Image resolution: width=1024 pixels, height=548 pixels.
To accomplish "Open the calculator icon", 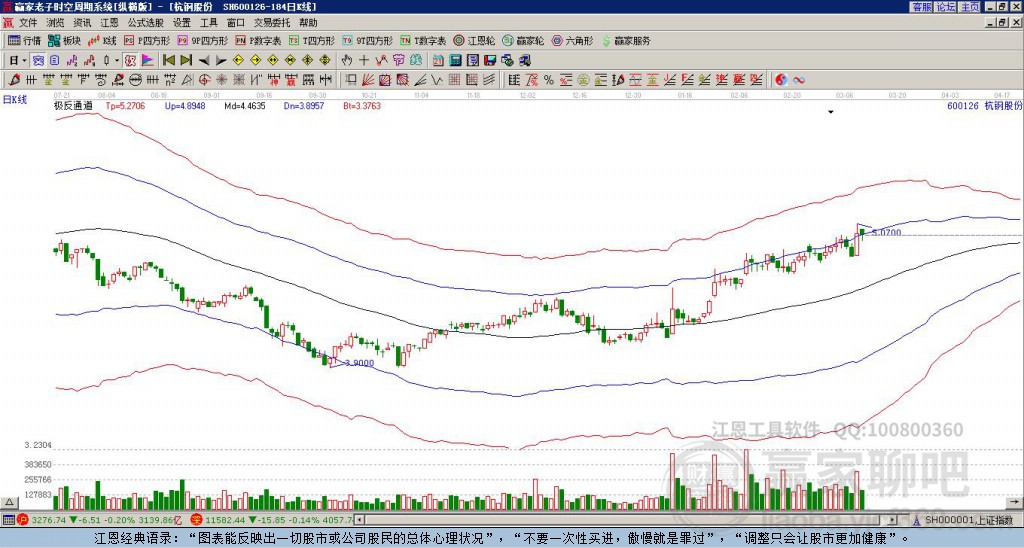I will pos(455,60).
